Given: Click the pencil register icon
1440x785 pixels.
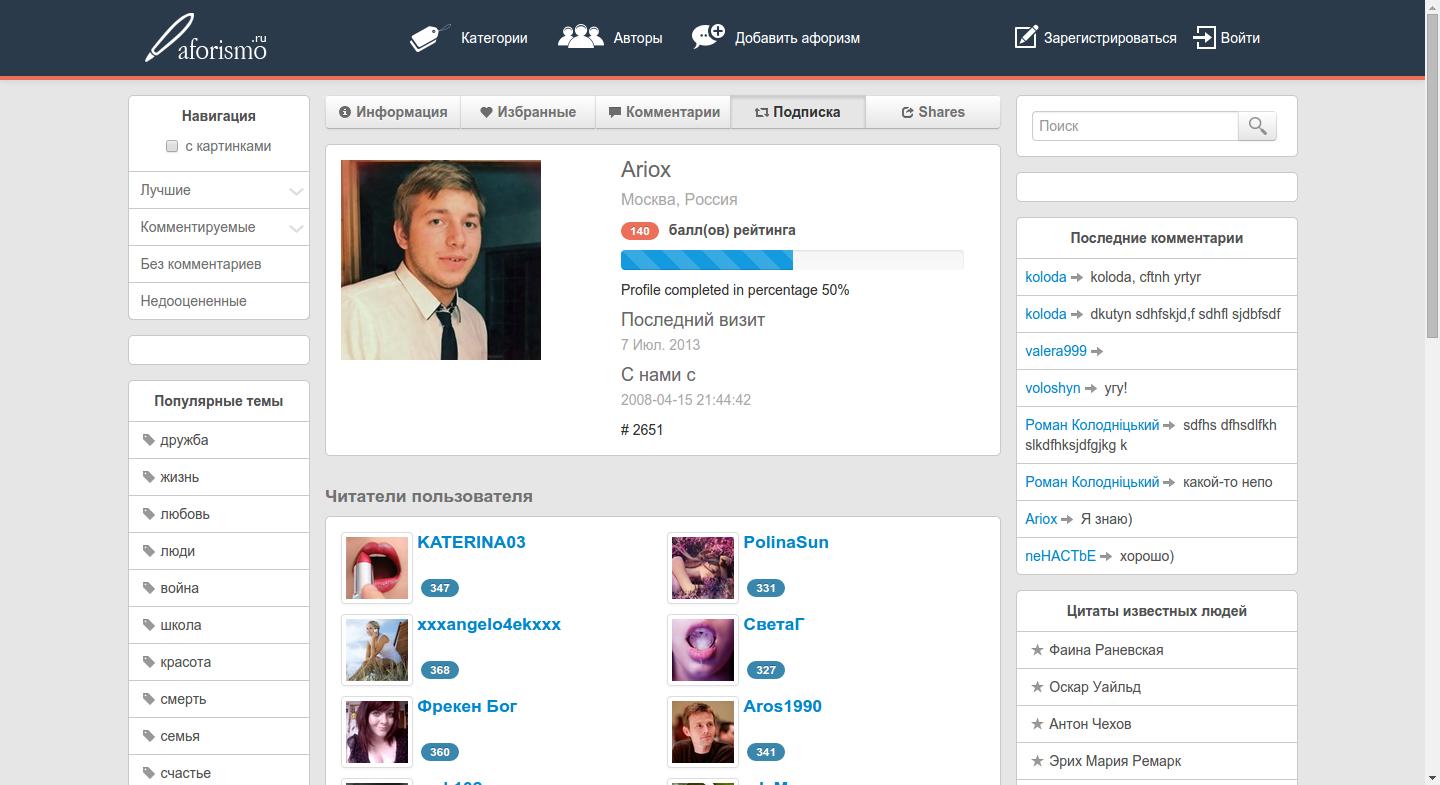Looking at the screenshot, I should click(x=1026, y=37).
